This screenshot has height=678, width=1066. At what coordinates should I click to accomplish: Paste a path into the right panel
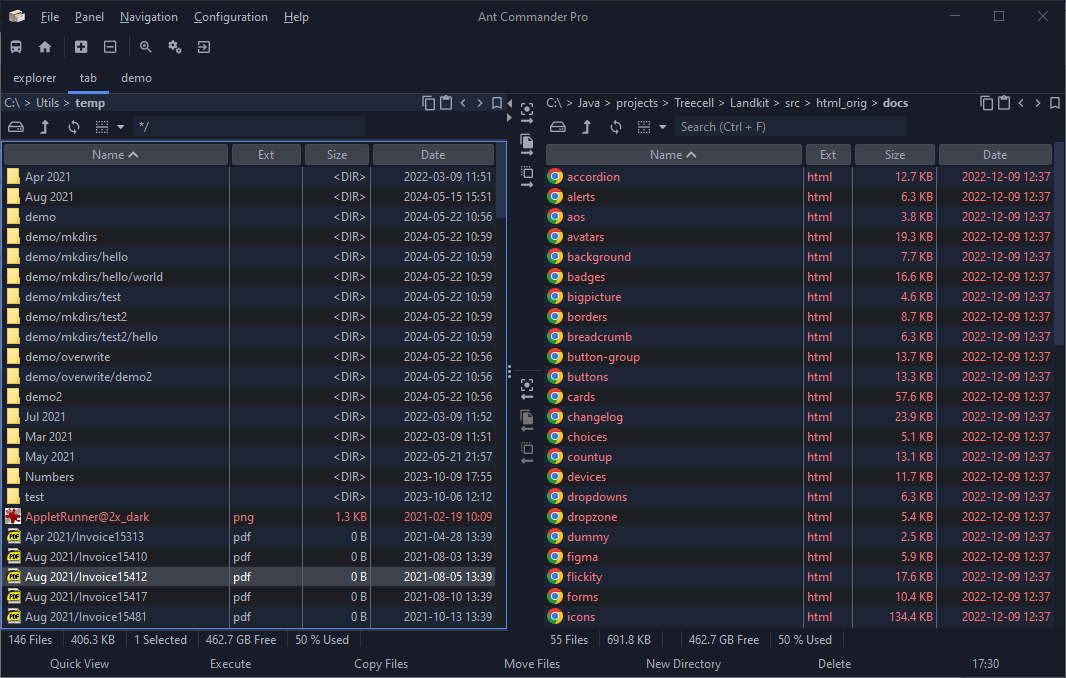click(1004, 103)
